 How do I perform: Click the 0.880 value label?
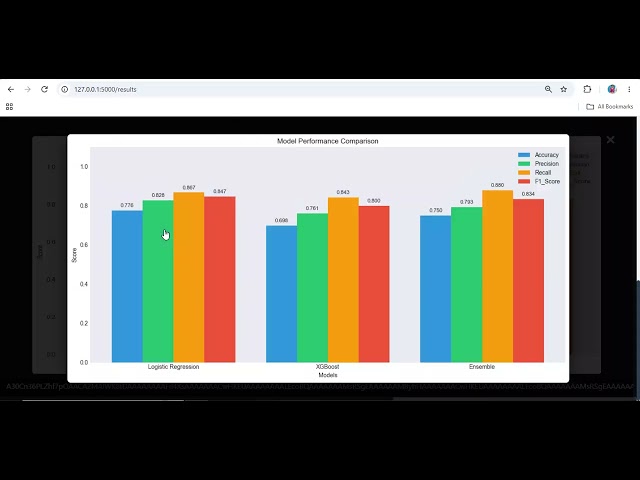point(498,185)
